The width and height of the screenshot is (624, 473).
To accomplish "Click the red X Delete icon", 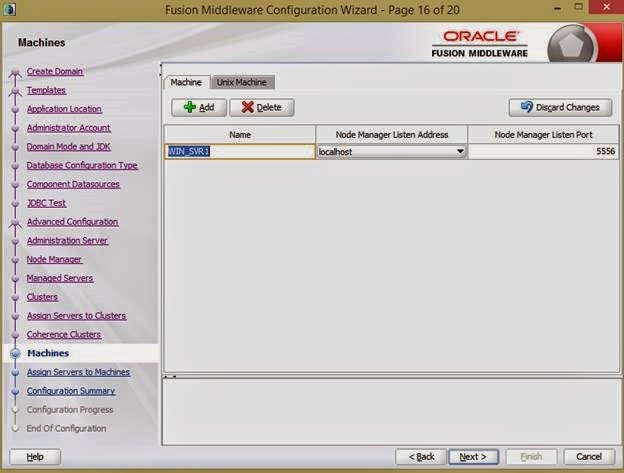I will pyautogui.click(x=248, y=107).
